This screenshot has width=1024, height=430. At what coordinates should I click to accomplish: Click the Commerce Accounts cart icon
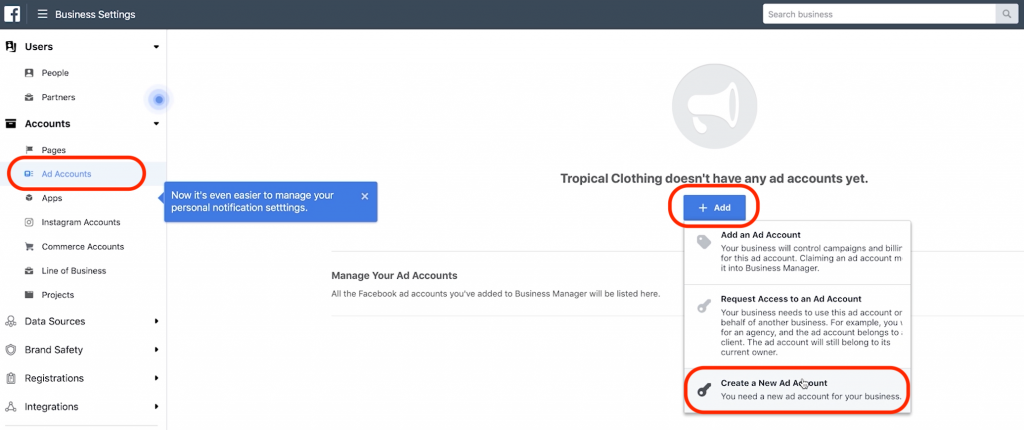click(29, 246)
